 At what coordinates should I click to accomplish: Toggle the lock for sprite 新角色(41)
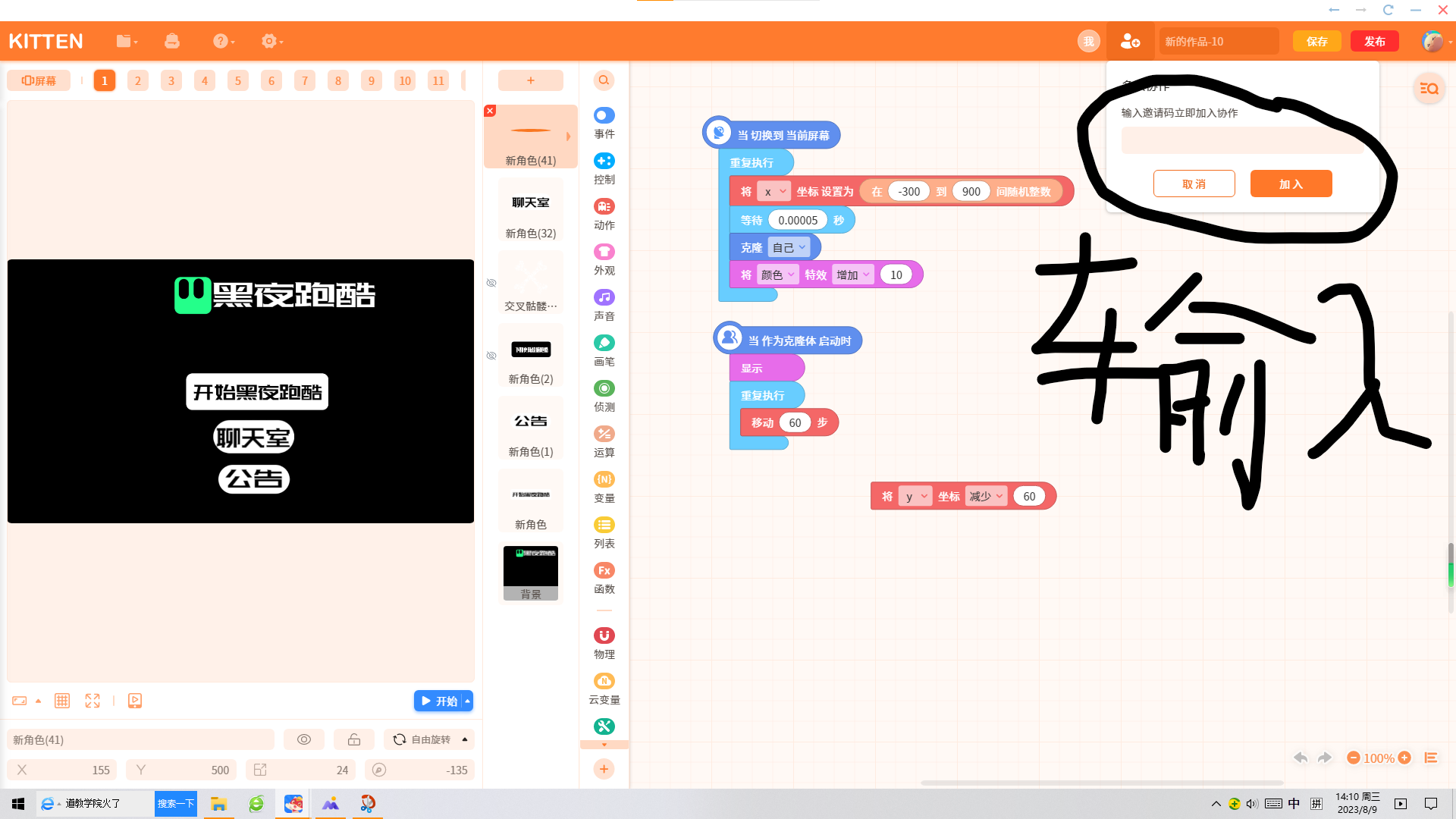(354, 739)
